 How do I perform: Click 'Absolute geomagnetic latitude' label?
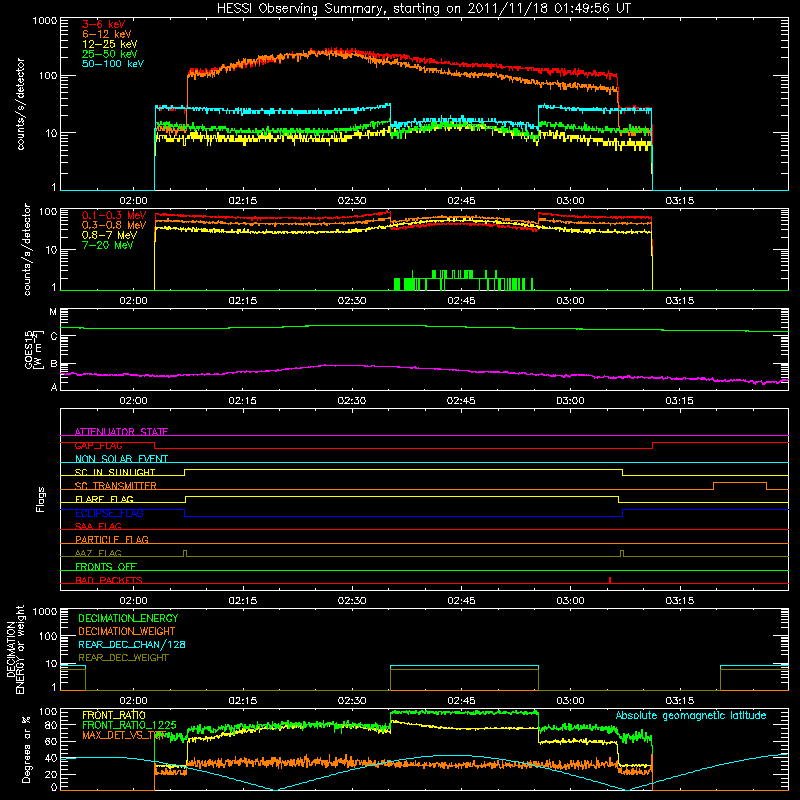click(x=691, y=715)
